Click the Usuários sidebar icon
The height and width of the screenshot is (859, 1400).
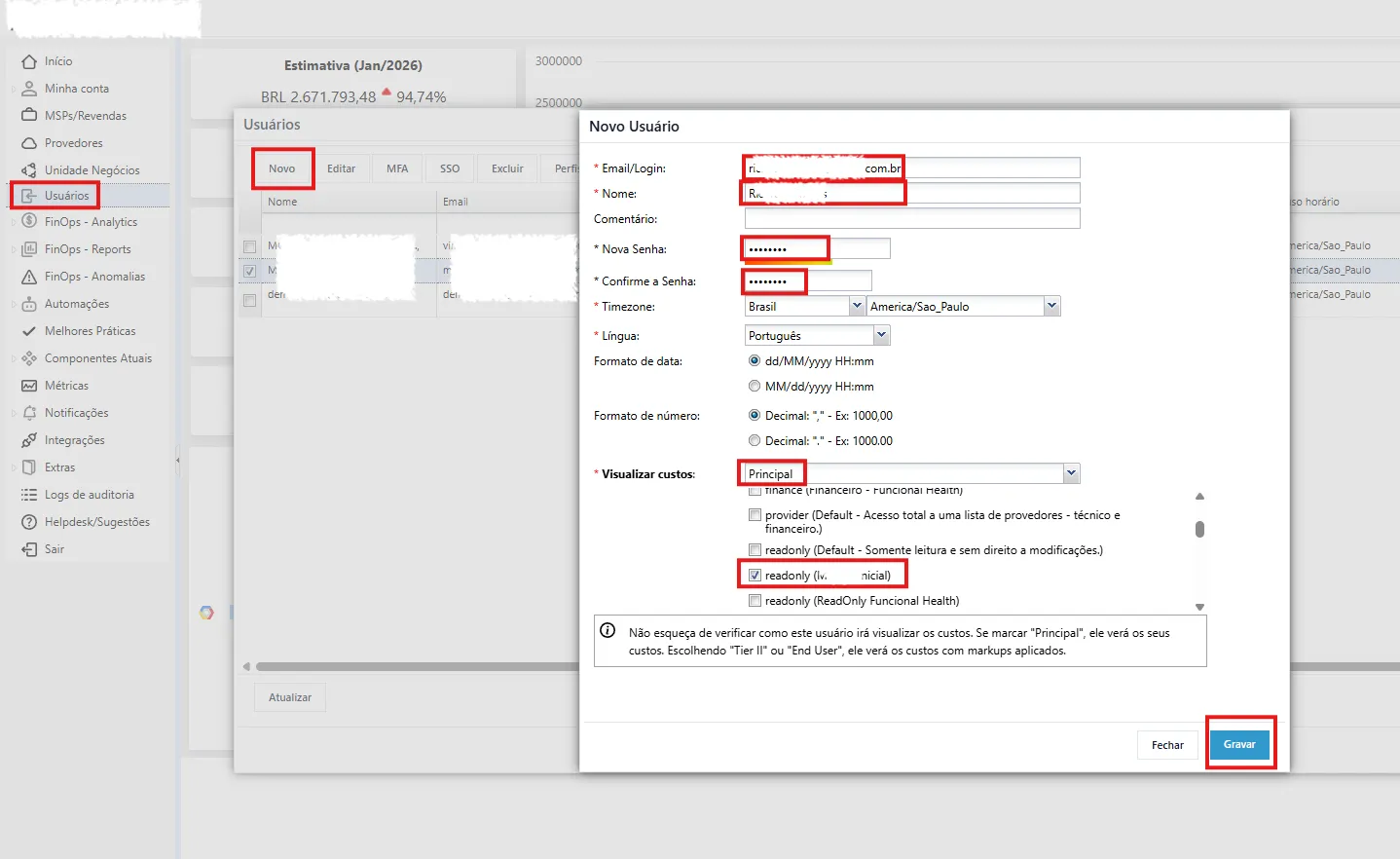pyautogui.click(x=29, y=196)
